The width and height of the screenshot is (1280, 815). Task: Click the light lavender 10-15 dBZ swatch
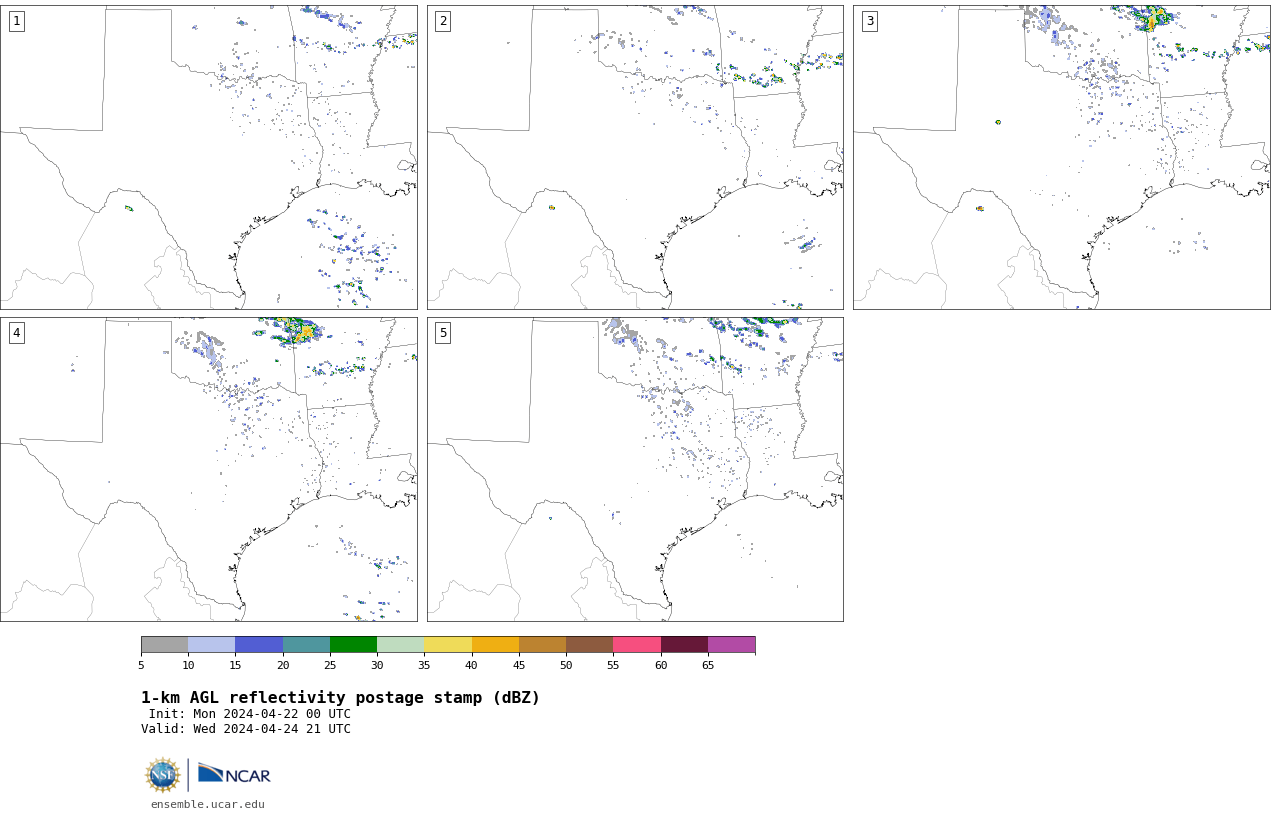click(x=212, y=644)
